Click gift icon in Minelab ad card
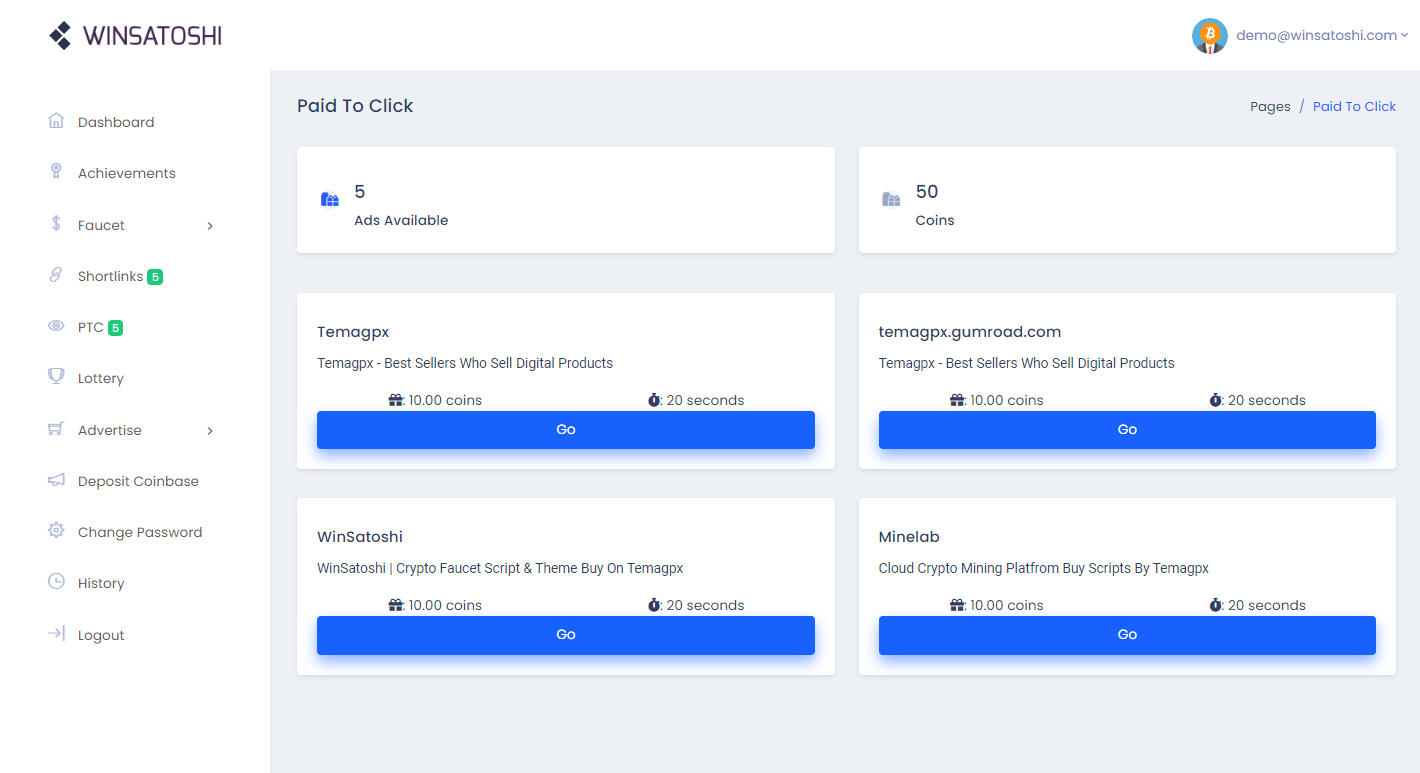The image size is (1420, 773). click(957, 605)
